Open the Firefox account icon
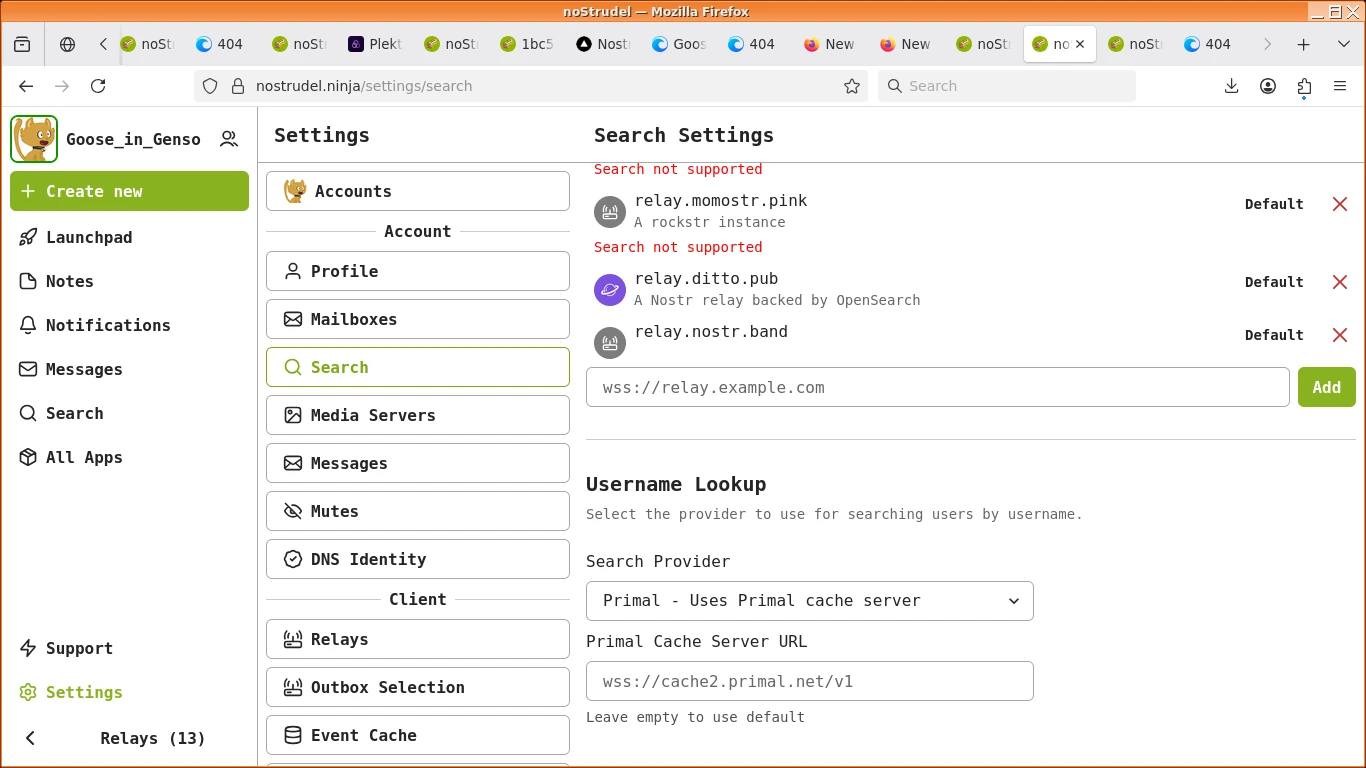 (x=1268, y=86)
